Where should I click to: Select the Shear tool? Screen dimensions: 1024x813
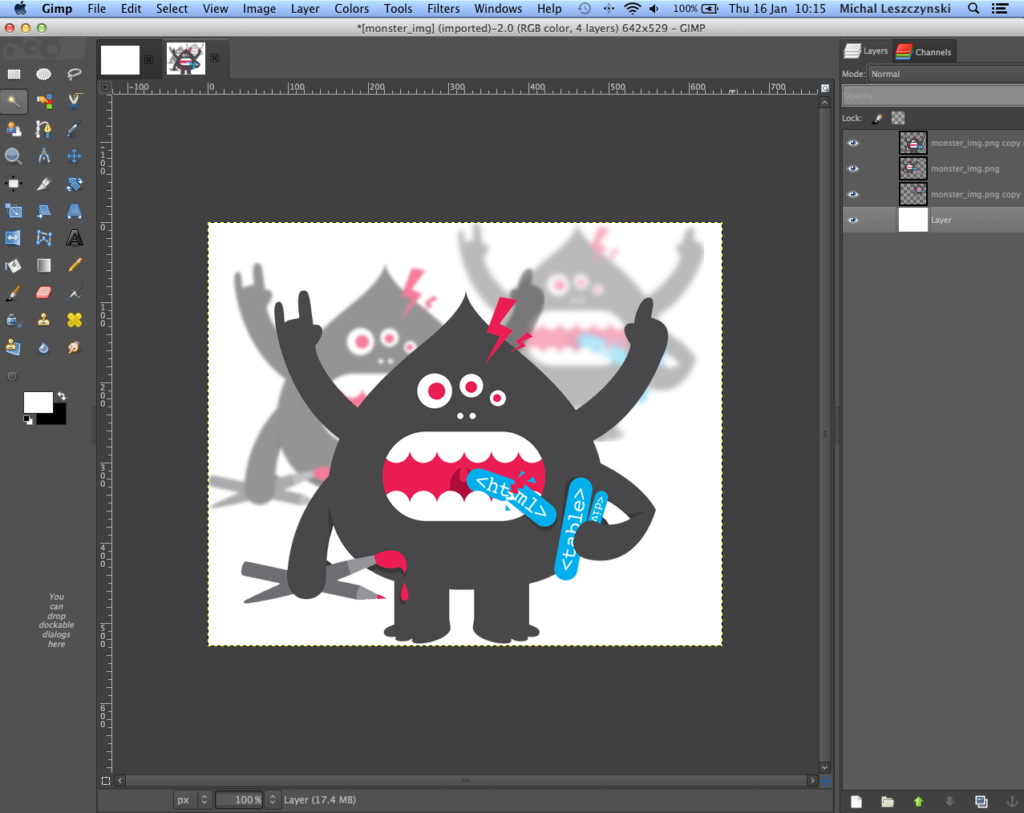(x=44, y=211)
